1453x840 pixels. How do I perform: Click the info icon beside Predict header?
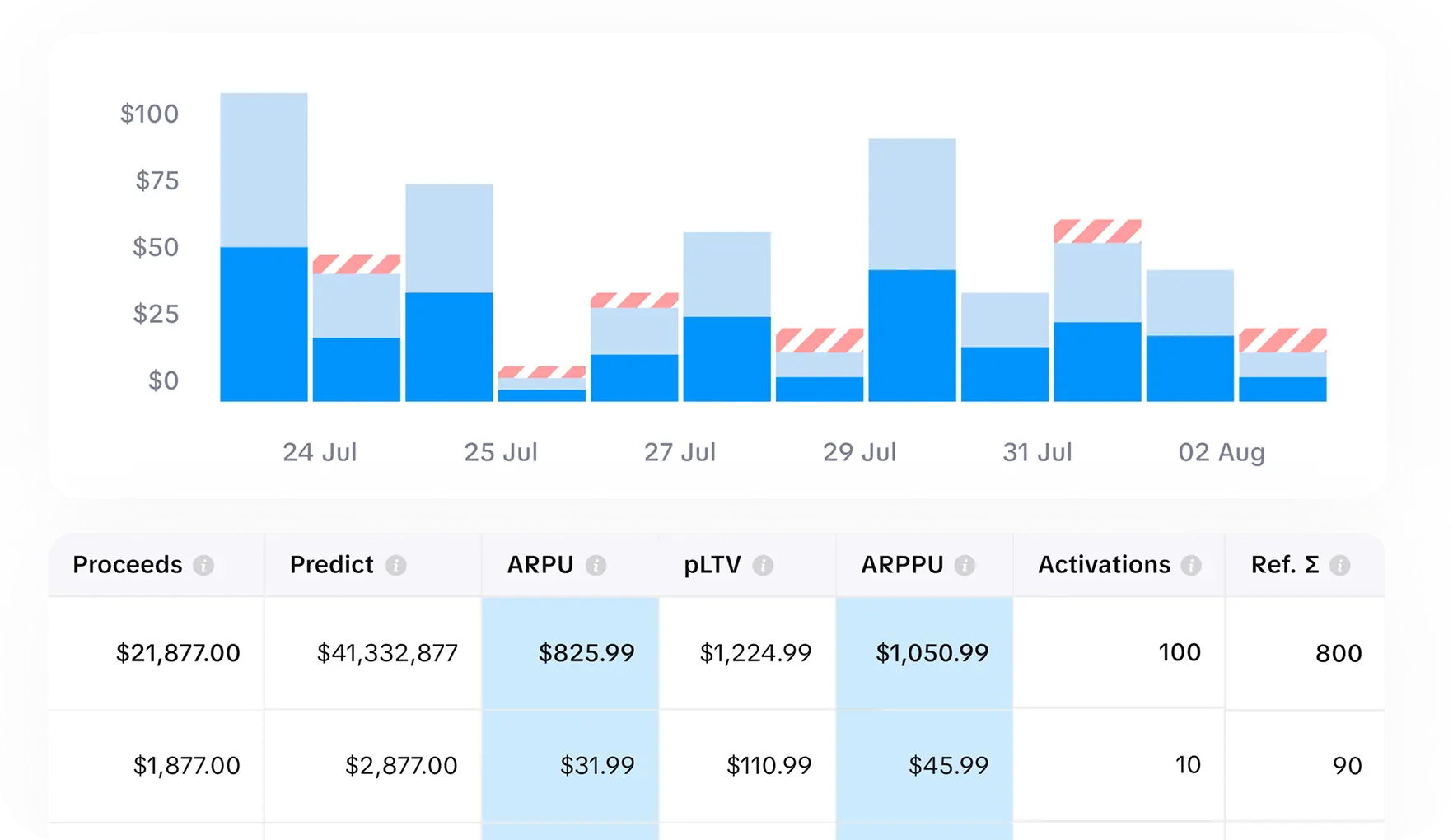[x=398, y=565]
